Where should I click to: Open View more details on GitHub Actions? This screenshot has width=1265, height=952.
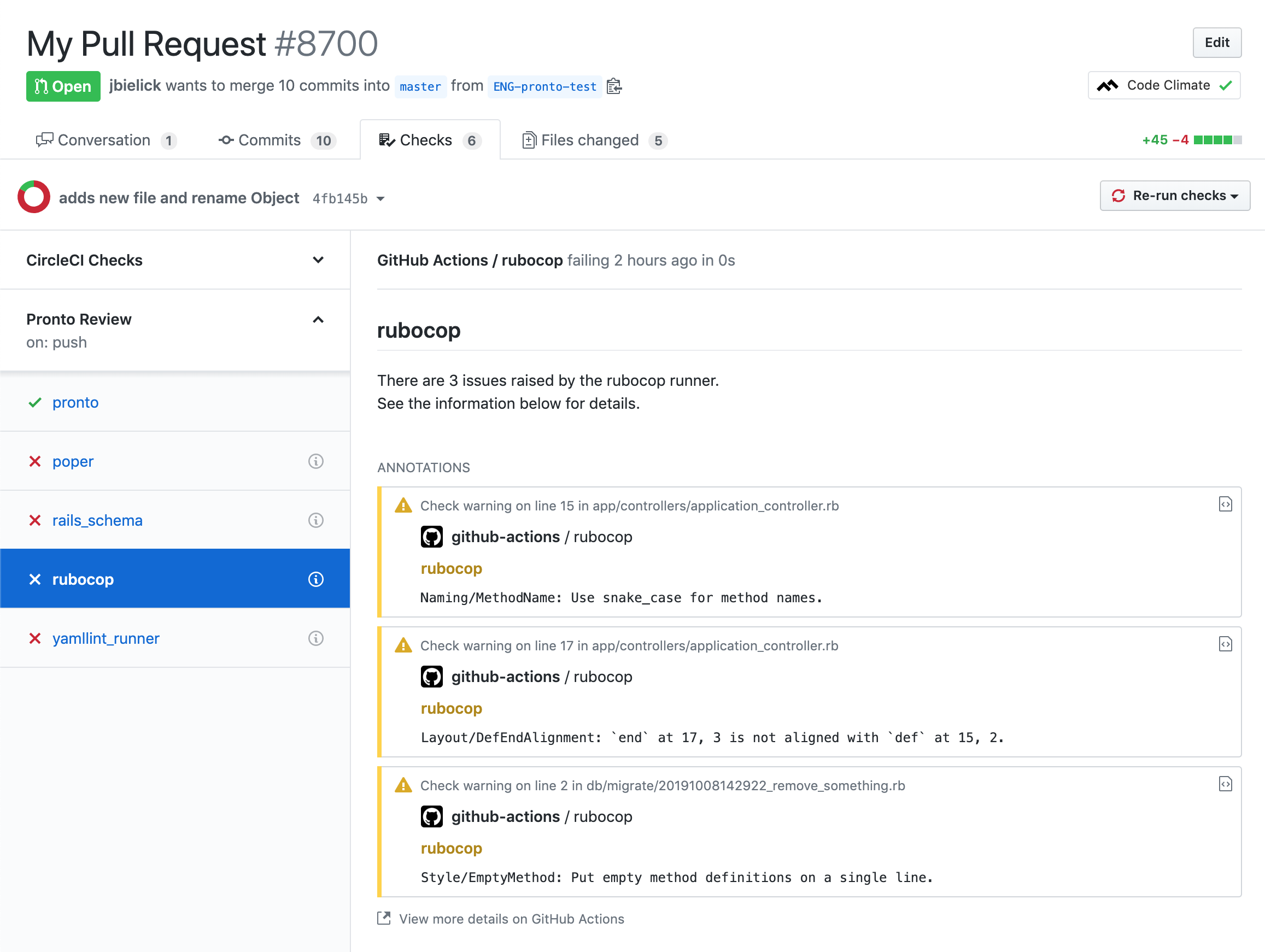pos(511,919)
